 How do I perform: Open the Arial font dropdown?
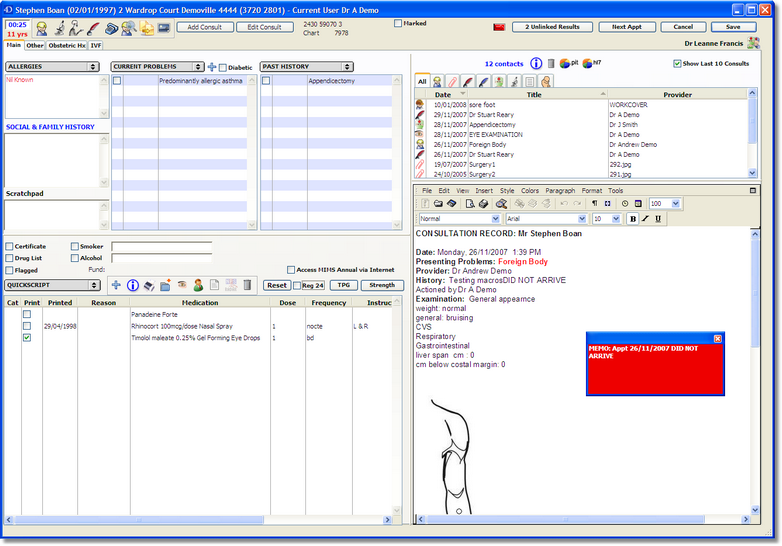[582, 219]
